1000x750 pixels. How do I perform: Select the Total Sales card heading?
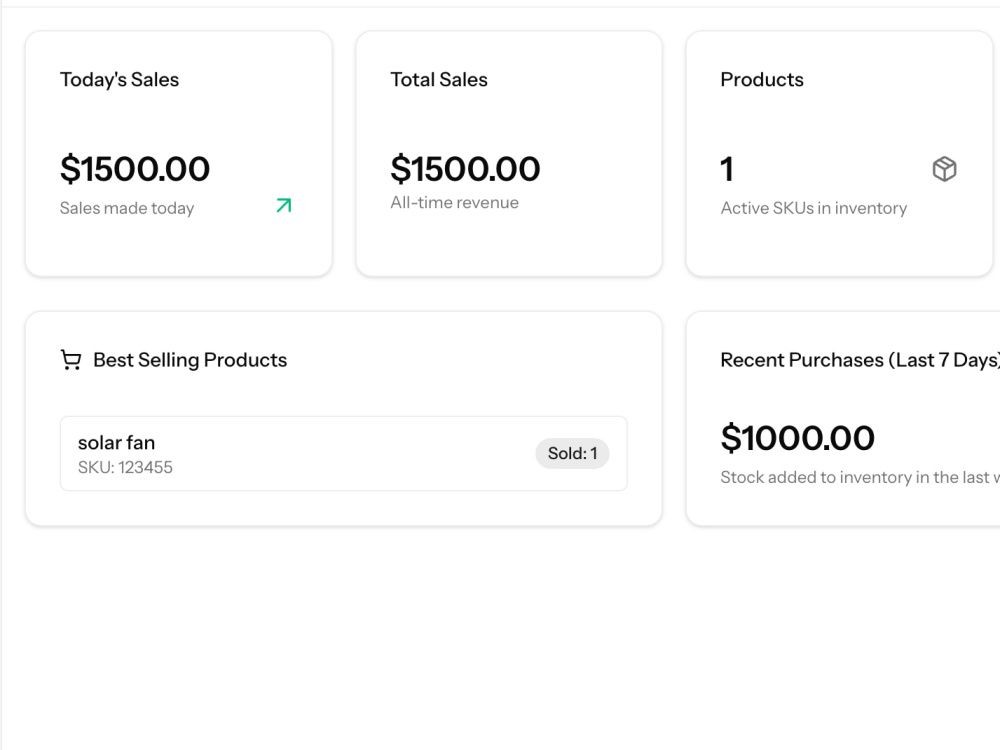[439, 80]
